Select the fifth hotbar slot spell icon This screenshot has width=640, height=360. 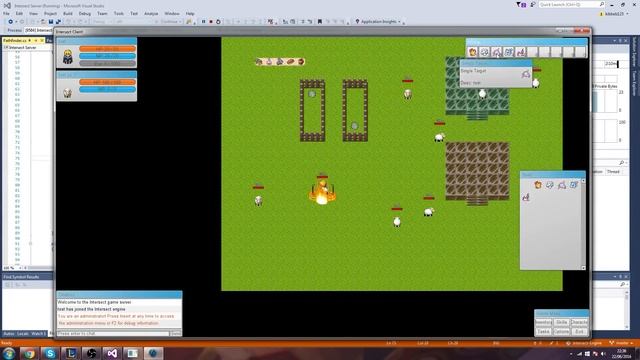521,52
